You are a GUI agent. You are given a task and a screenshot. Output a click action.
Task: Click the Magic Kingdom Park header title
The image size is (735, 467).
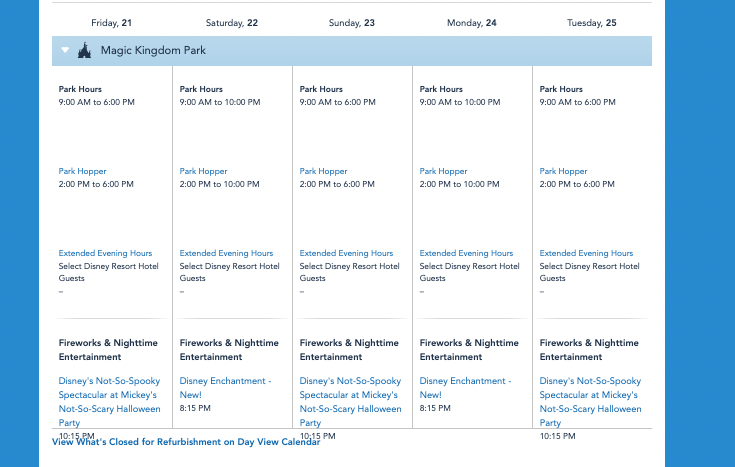tap(153, 50)
